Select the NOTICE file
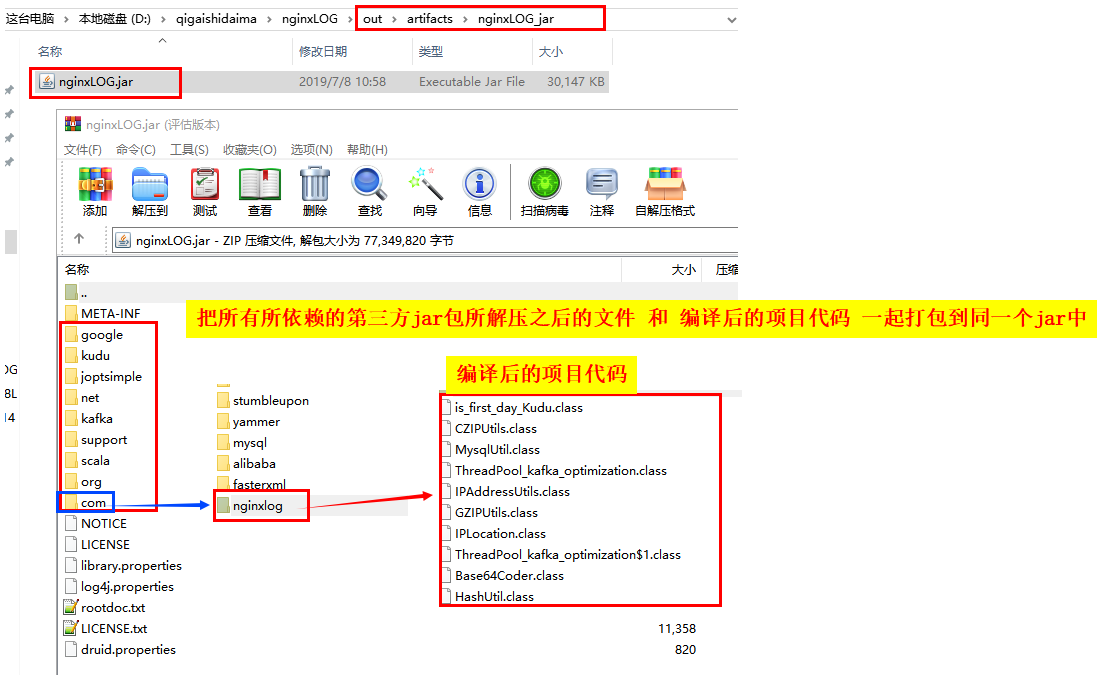 (95, 524)
